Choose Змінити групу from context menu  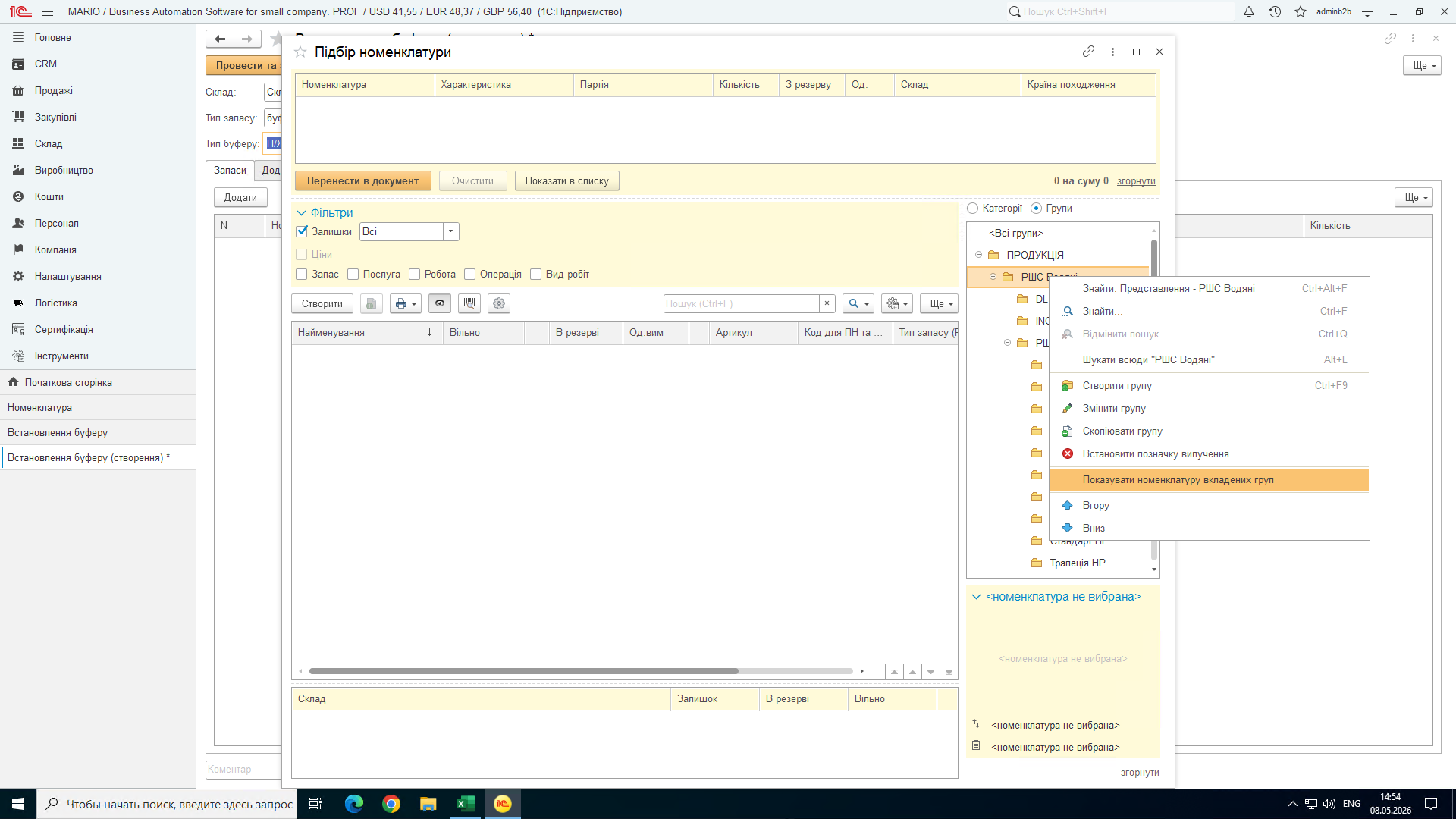(1210, 409)
